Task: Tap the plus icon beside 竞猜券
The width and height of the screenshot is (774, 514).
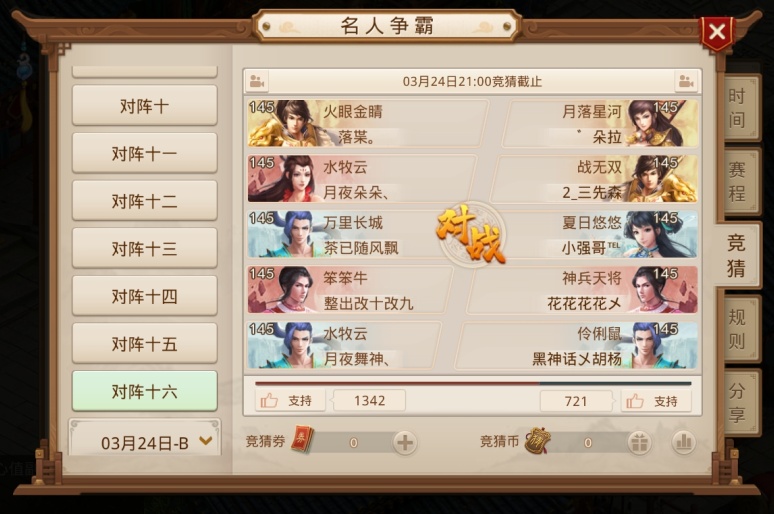Action: point(405,442)
